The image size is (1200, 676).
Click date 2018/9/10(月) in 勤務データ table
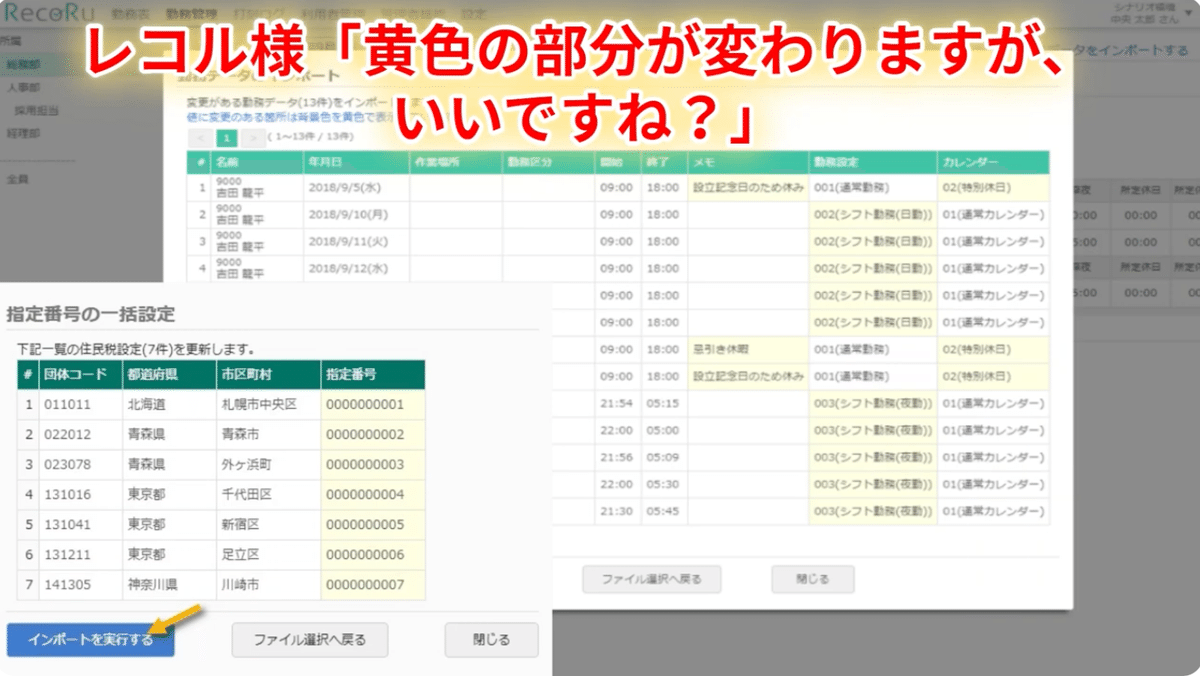point(356,214)
